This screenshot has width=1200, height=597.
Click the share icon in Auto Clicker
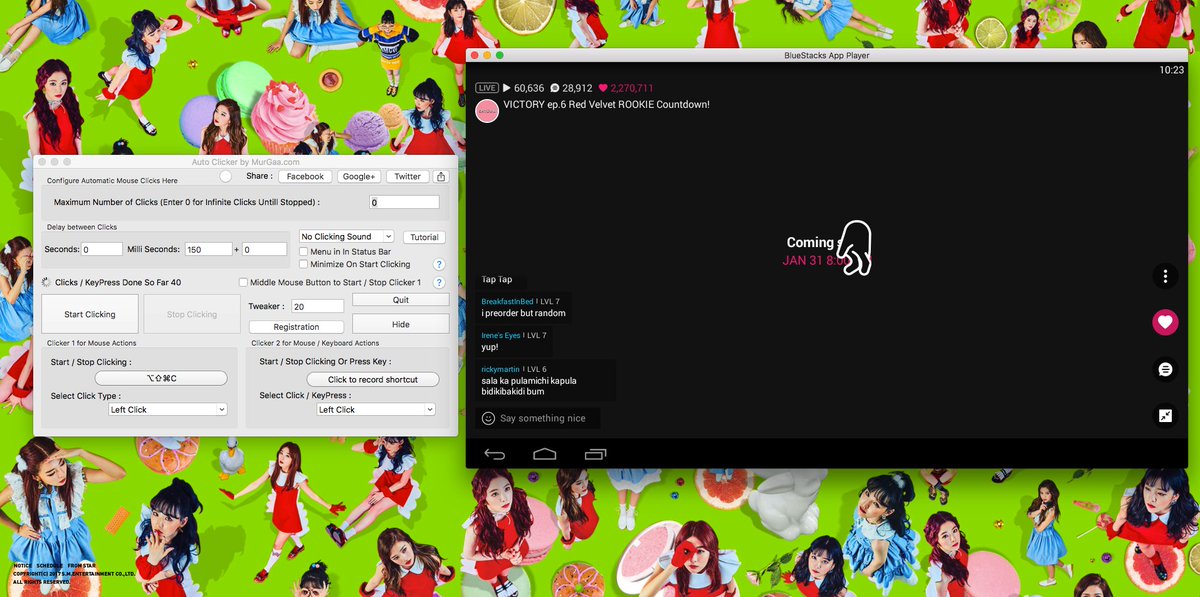tap(442, 176)
